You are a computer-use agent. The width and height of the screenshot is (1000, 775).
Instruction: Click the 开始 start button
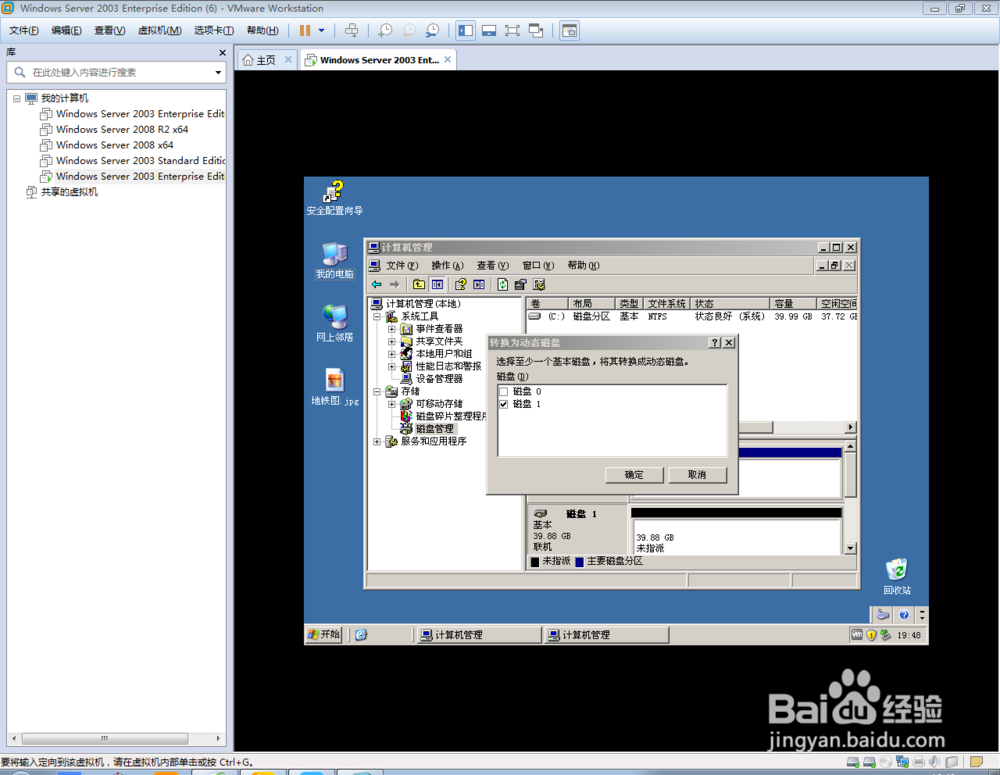coord(324,635)
